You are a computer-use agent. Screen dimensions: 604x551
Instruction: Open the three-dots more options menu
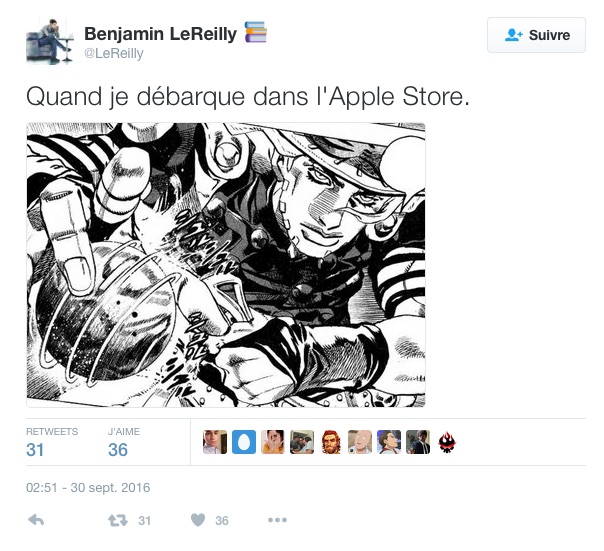coord(277,520)
